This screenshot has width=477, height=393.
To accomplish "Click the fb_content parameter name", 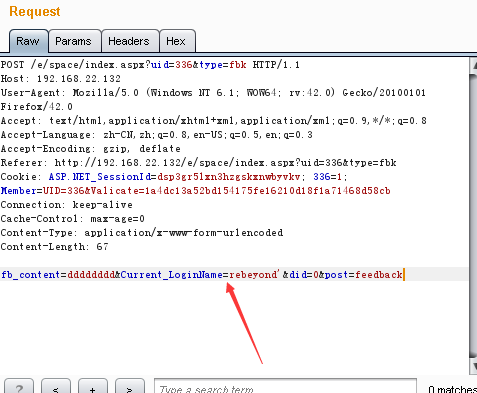I will click(31, 275).
